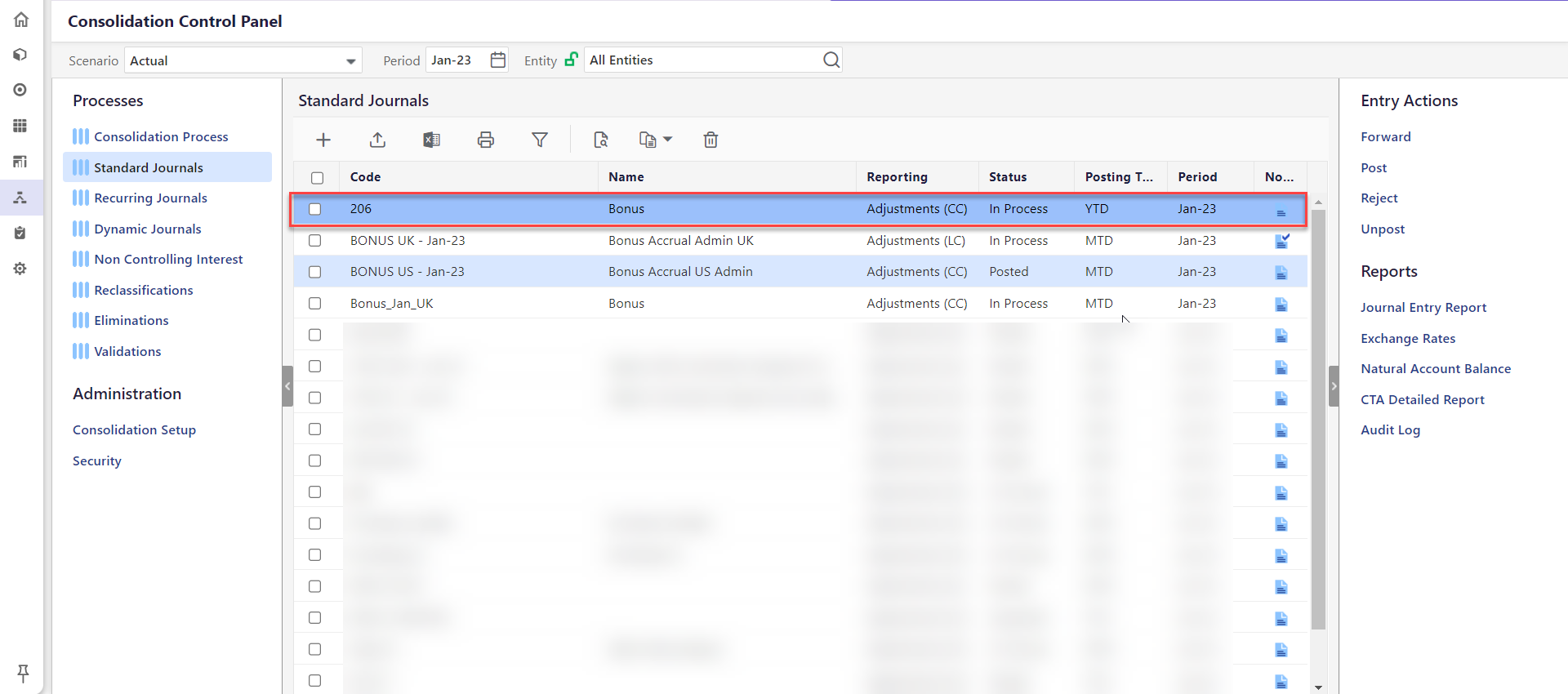
Task: Open the Period calendar picker icon
Action: point(498,60)
